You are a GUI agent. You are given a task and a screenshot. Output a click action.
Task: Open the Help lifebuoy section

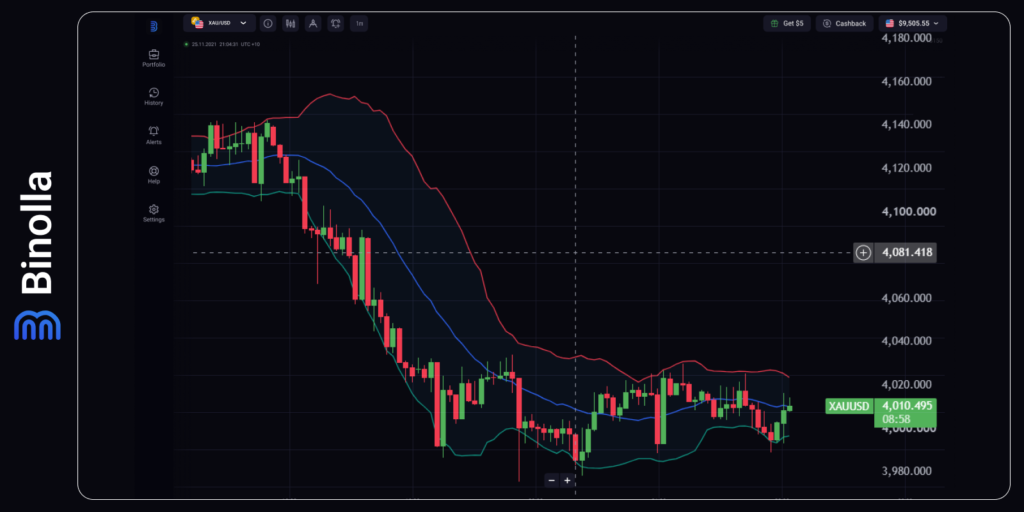coord(153,174)
